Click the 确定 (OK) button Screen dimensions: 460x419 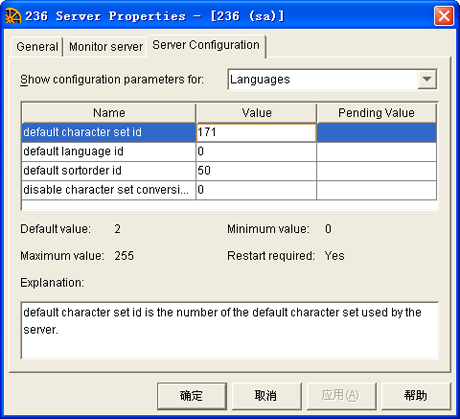pyautogui.click(x=192, y=396)
